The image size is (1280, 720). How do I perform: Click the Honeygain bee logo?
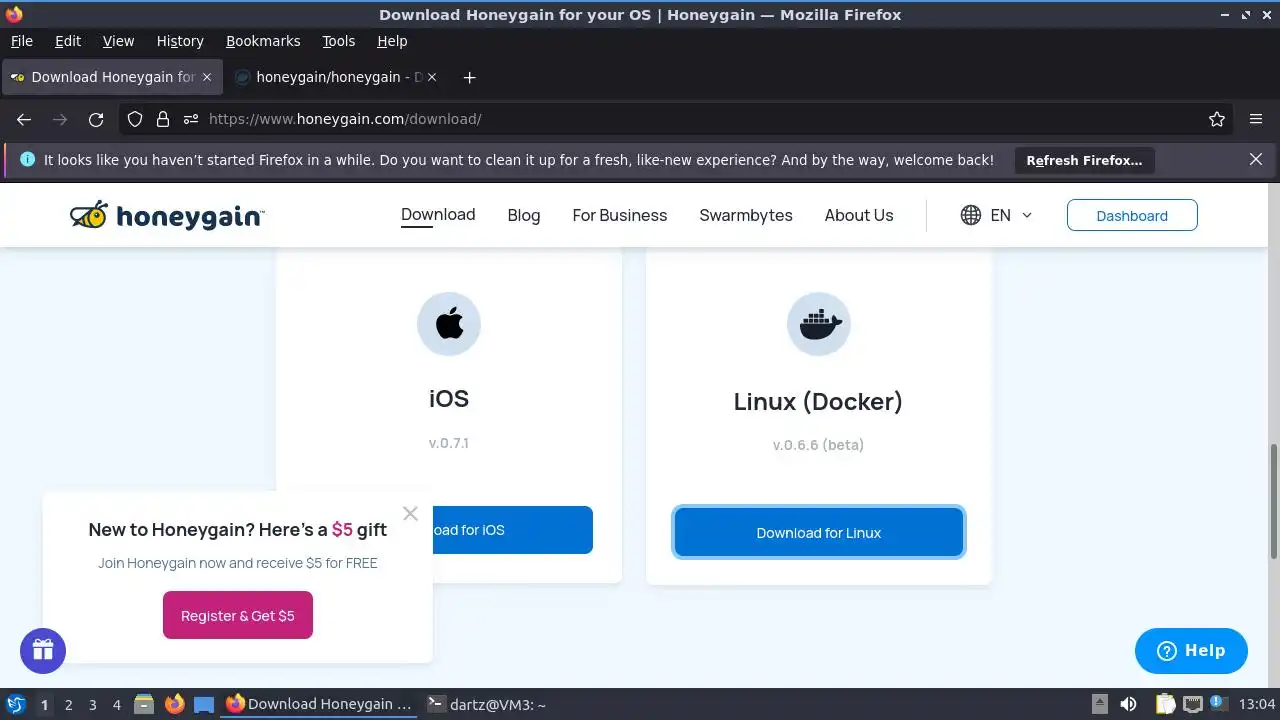point(167,215)
